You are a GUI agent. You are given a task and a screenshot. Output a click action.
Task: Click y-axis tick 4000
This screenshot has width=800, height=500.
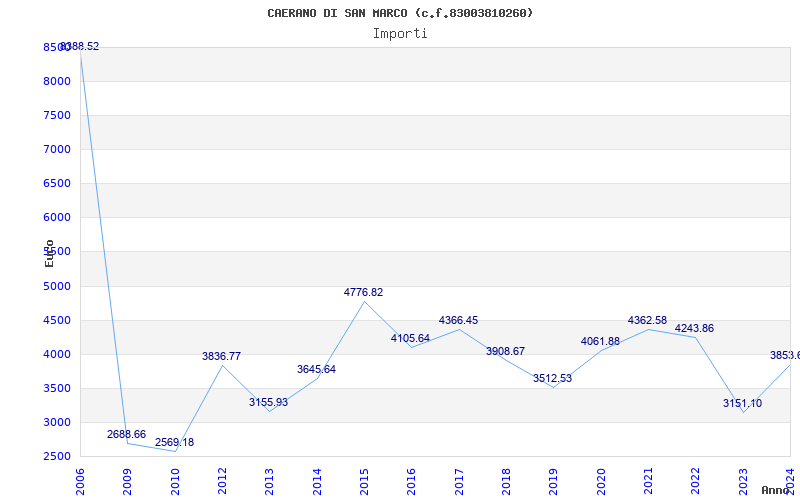coord(57,354)
